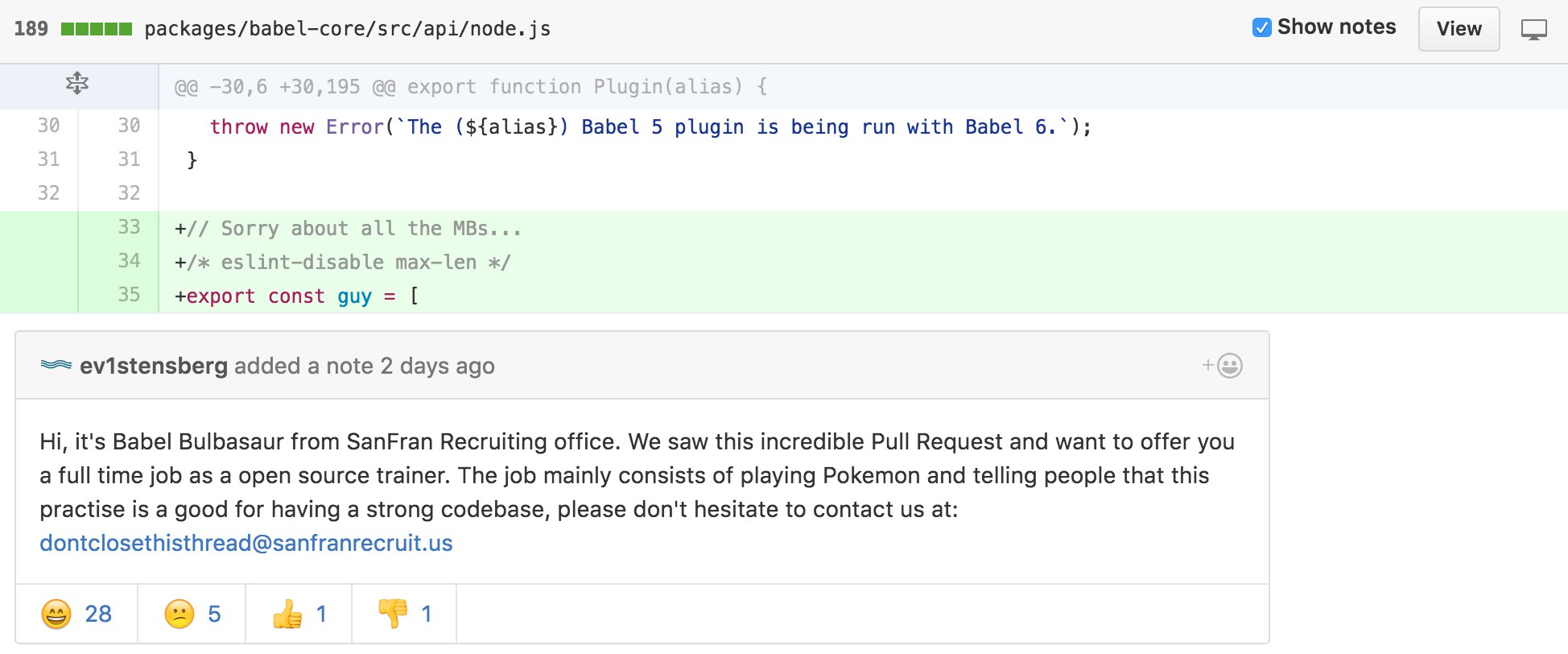Uncheck the Show notes checkbox
Image resolution: width=1568 pixels, height=654 pixels.
1262,27
